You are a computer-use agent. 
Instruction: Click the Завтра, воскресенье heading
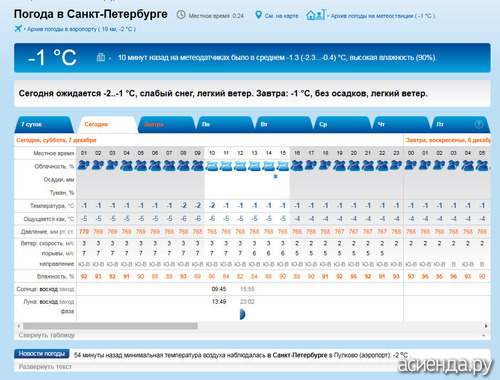[448, 140]
